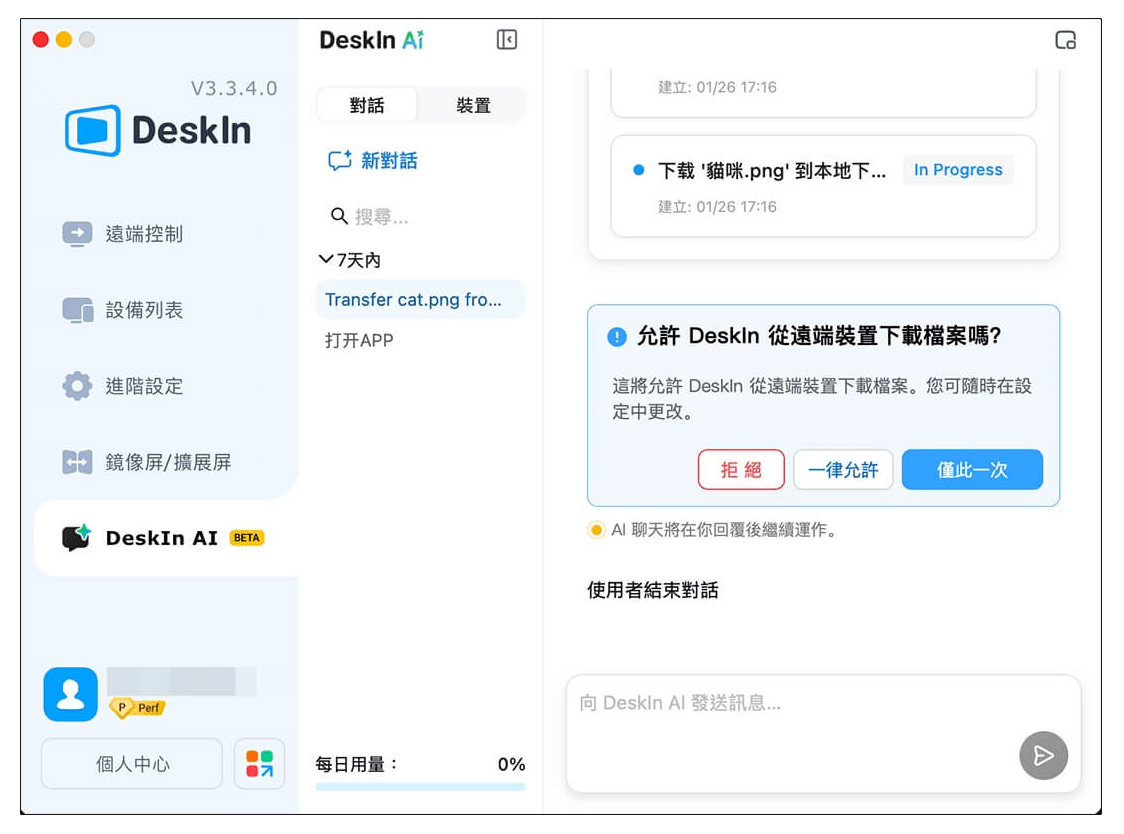Screen dimensions: 1124x834
Task: Open the 'Transfer cat.png fro...' conversation
Action: [x=419, y=299]
